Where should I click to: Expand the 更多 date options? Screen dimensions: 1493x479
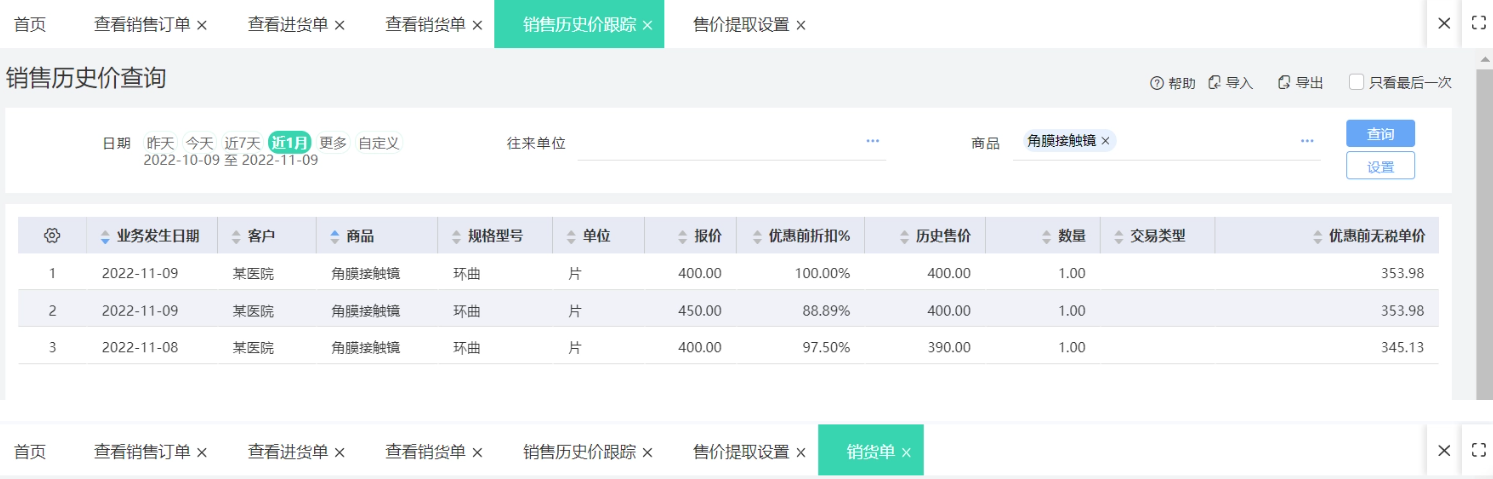(333, 143)
